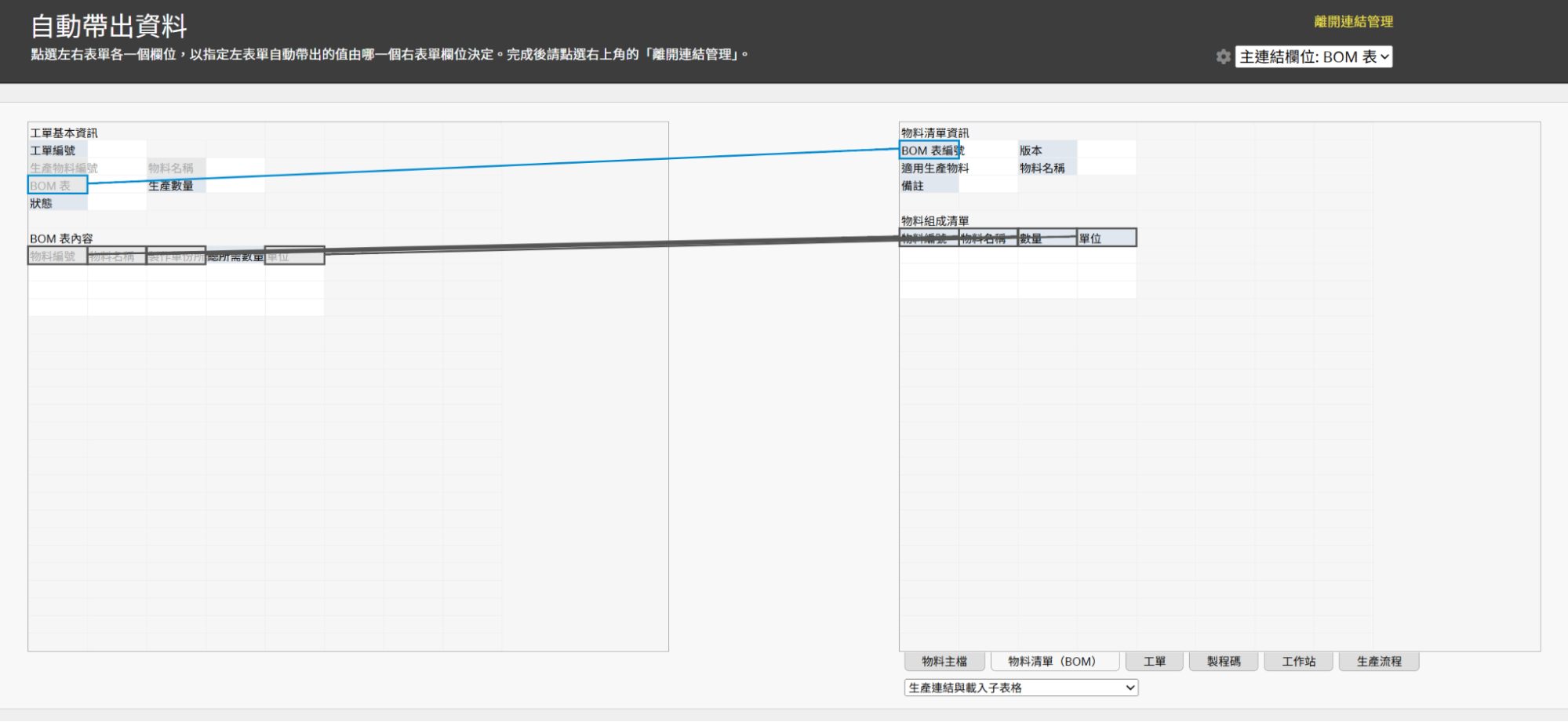The height and width of the screenshot is (722, 1568).
Task: Switch to the 製程碼 tab
Action: click(x=1223, y=662)
